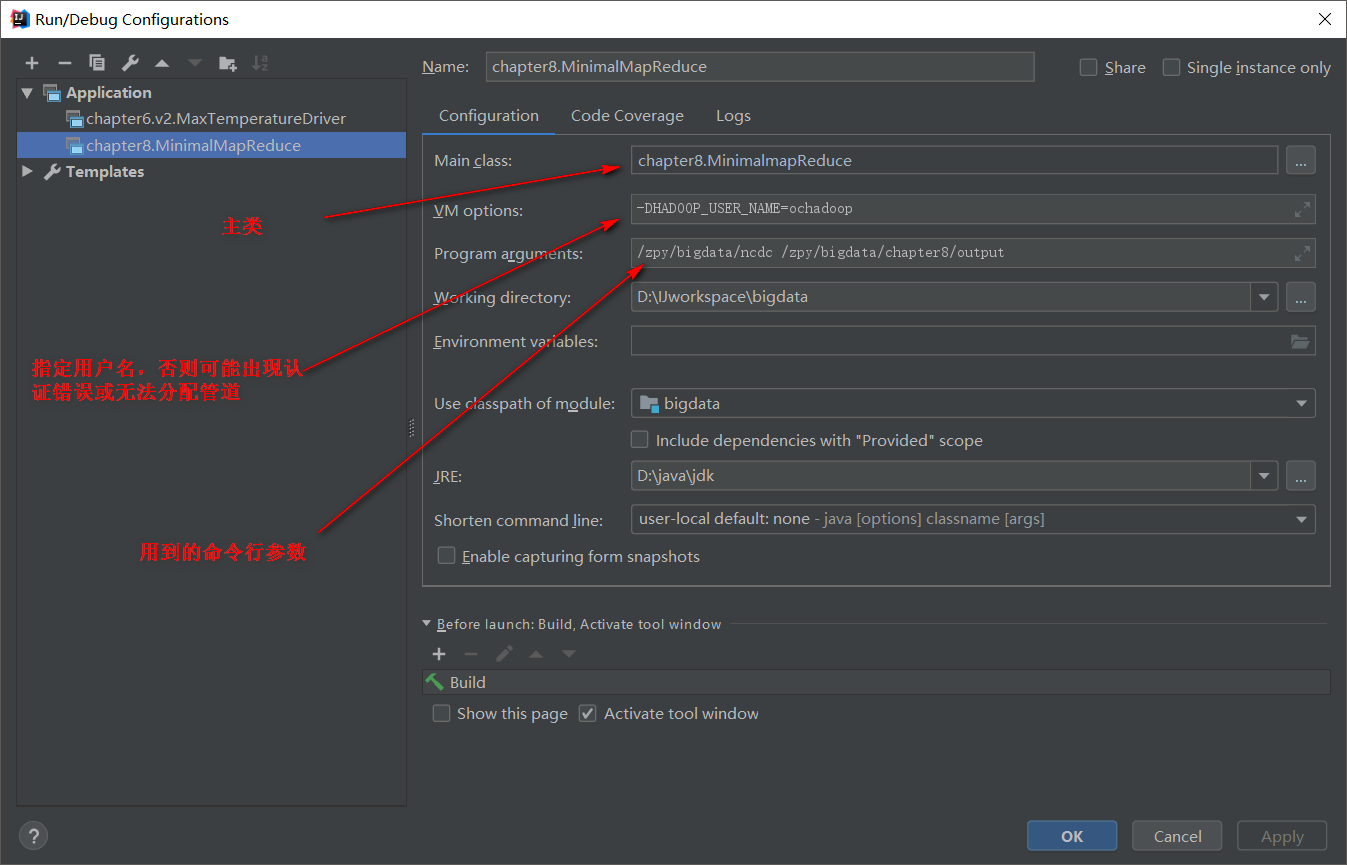Apply the configuration changes
This screenshot has height=865, width=1347.
pos(1281,835)
